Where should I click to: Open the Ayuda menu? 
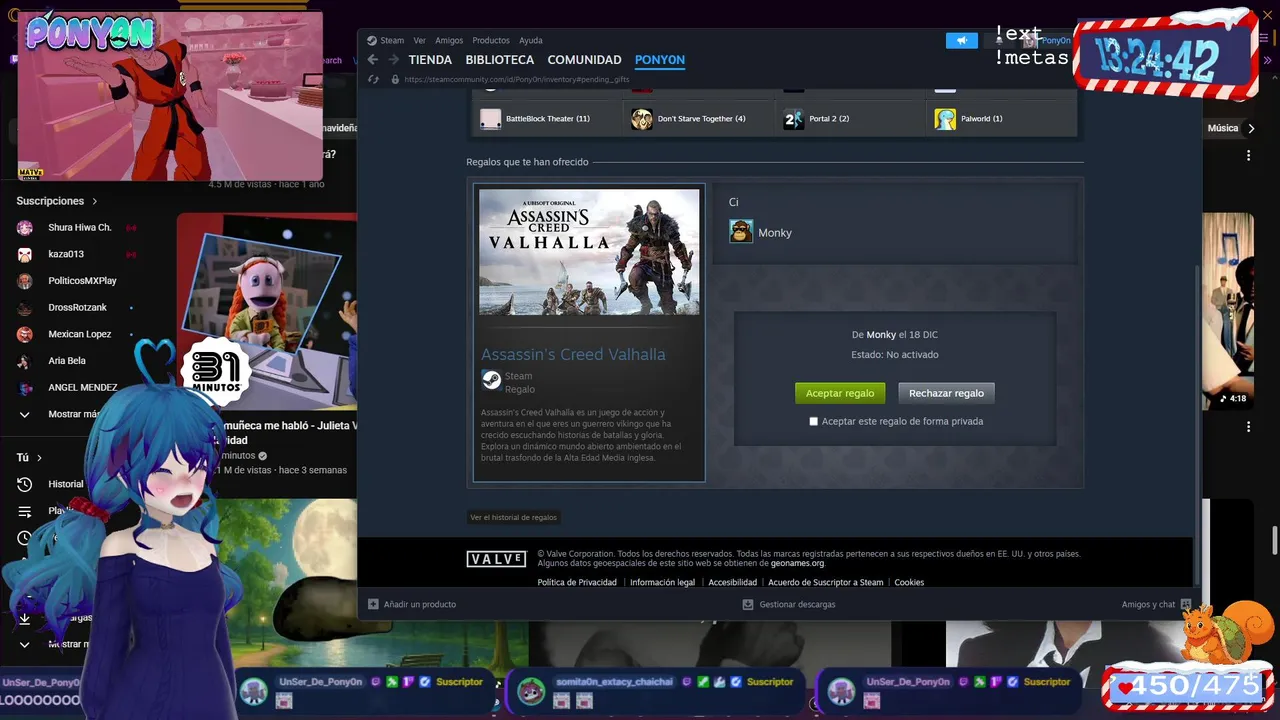pyautogui.click(x=531, y=41)
